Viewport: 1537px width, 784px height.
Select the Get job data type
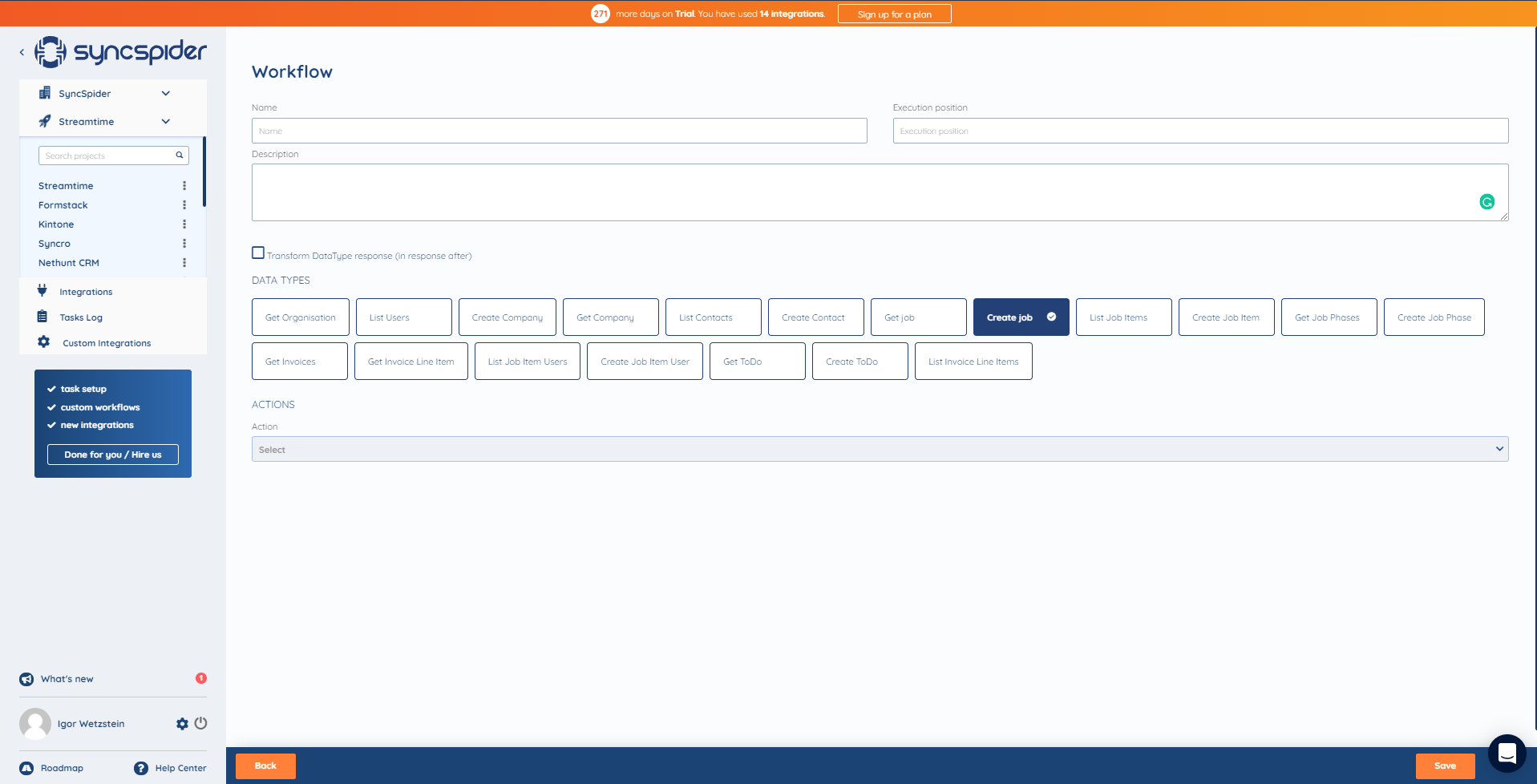(919, 317)
